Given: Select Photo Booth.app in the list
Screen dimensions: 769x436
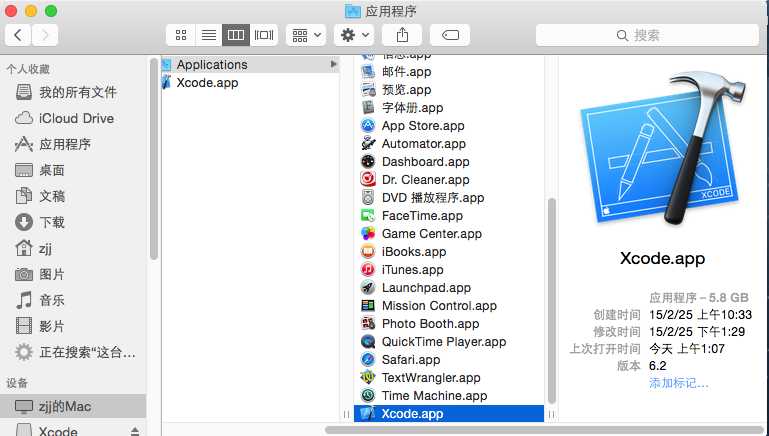Looking at the screenshot, I should pos(449,323).
